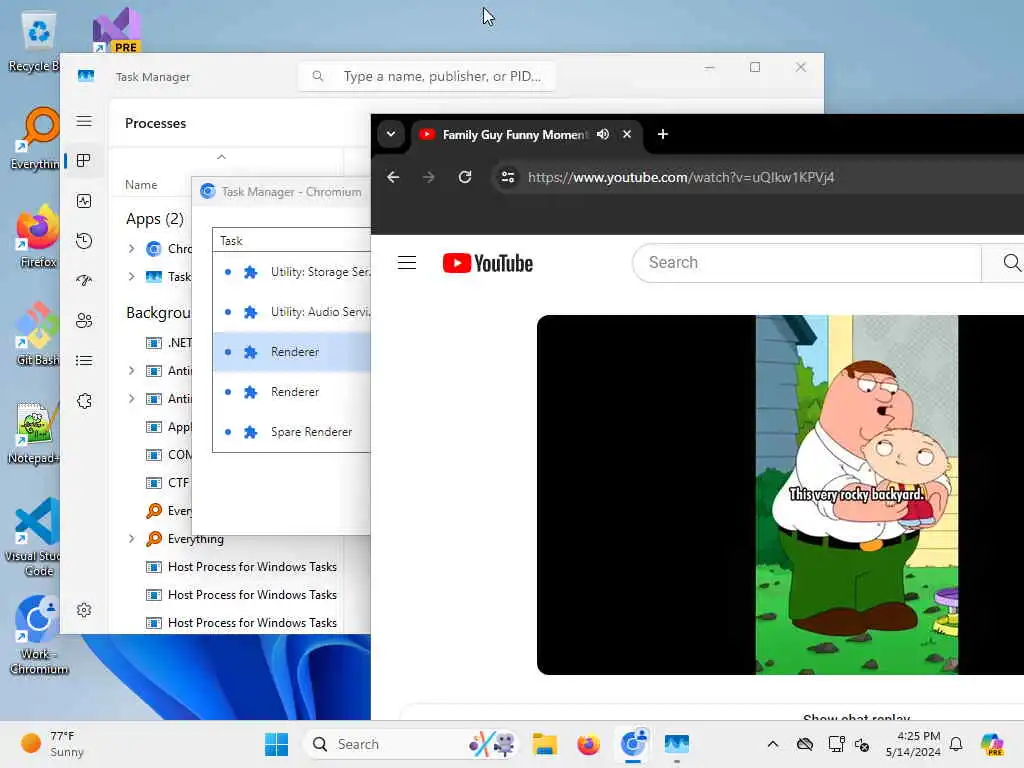Select the highlighted Renderer task row

[x=292, y=352]
